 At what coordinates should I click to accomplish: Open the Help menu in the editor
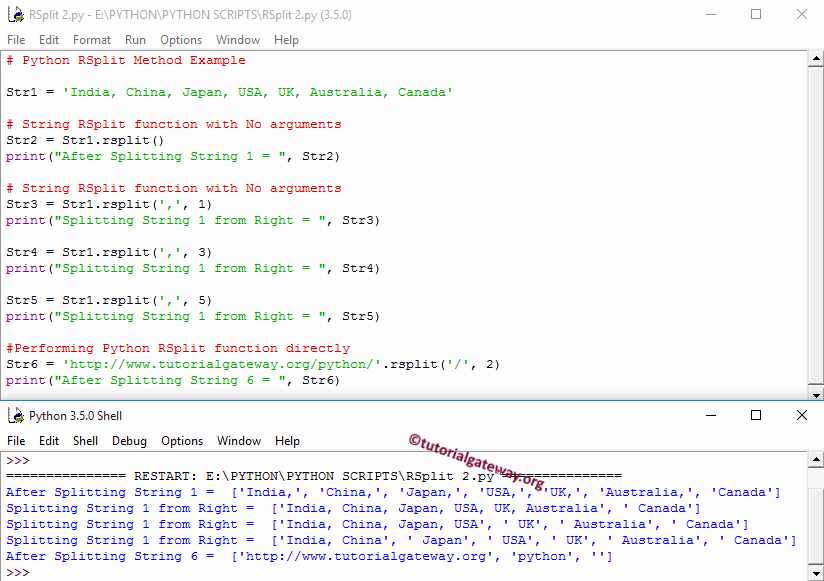tap(286, 40)
